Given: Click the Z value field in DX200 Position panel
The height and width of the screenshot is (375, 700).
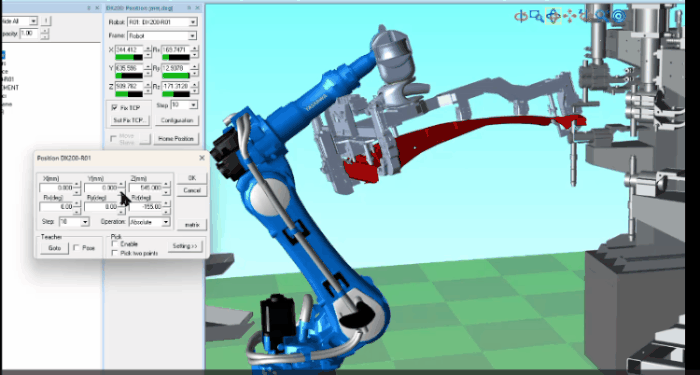Looking at the screenshot, I should tap(129, 86).
